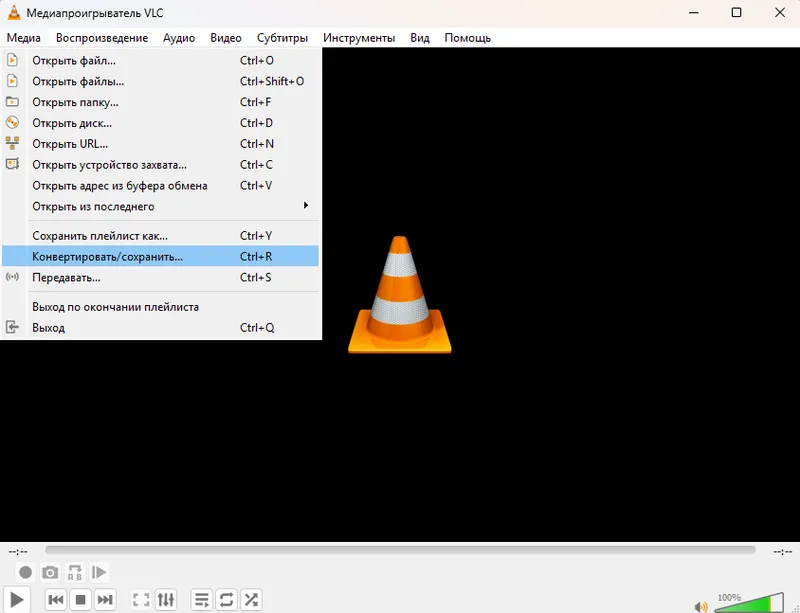Image resolution: width=800 pixels, height=613 pixels.
Task: Open the 'Воспроизведение' menu
Action: [x=102, y=38]
